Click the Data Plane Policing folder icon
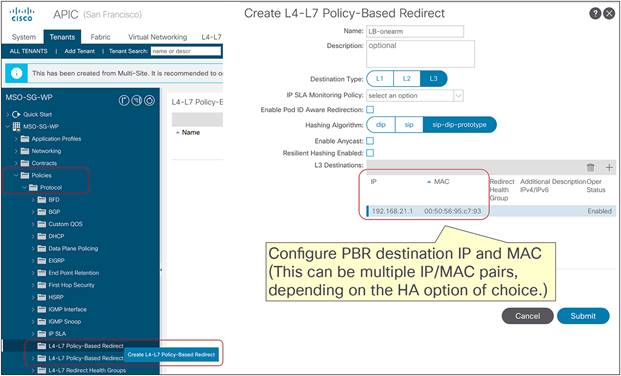Viewport: 621px width, 376px height. click(x=42, y=248)
